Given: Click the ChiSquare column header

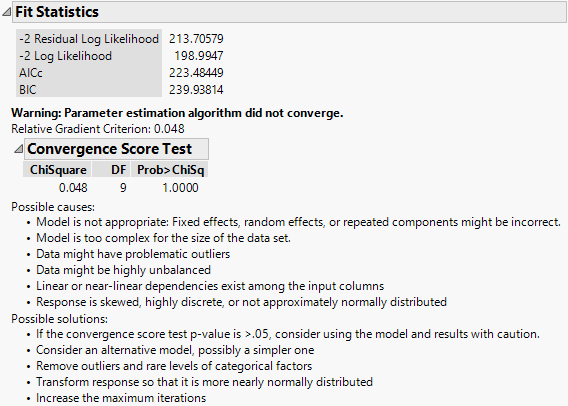Looking at the screenshot, I should point(58,170).
